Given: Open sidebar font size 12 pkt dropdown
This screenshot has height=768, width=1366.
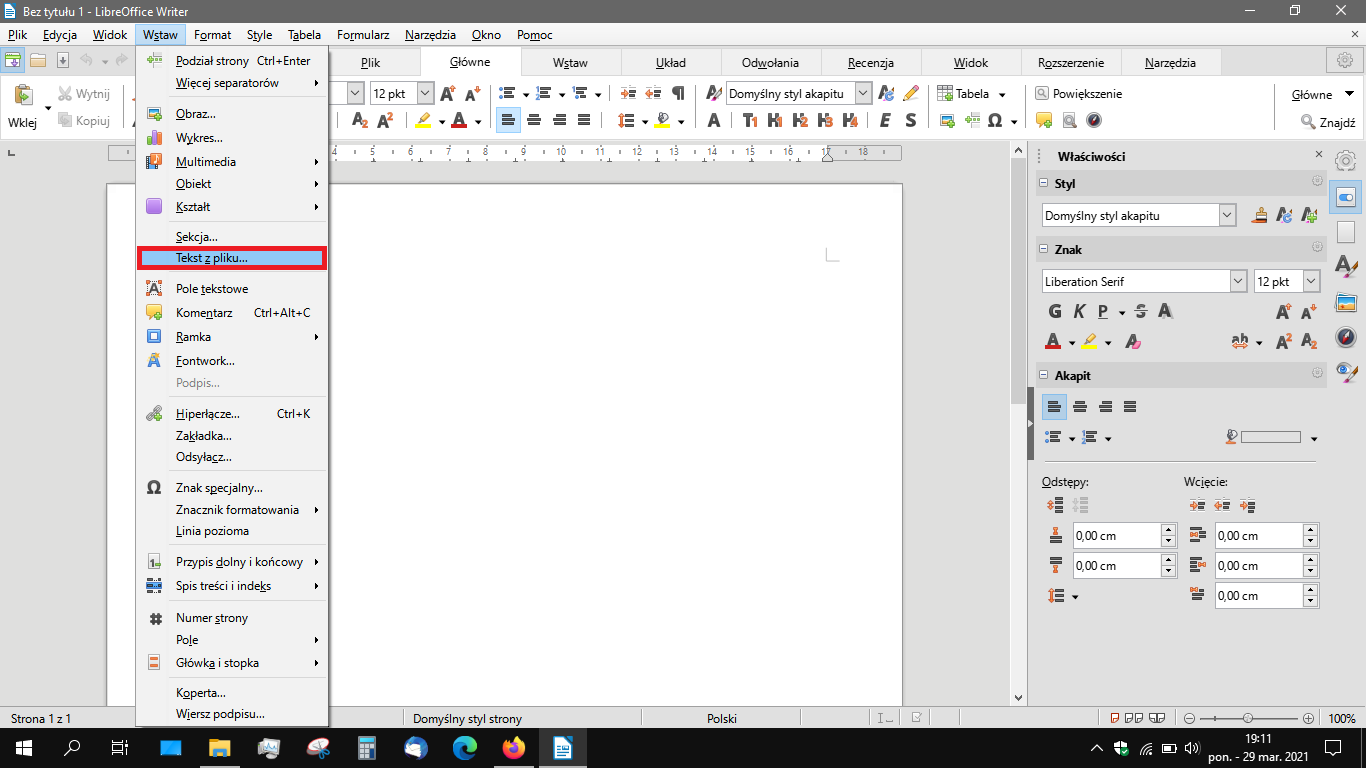Looking at the screenshot, I should (x=1311, y=282).
